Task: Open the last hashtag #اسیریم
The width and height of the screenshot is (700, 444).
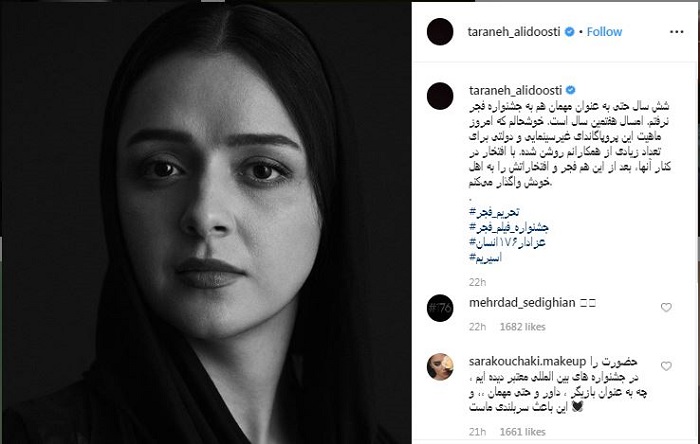Action: (485, 257)
